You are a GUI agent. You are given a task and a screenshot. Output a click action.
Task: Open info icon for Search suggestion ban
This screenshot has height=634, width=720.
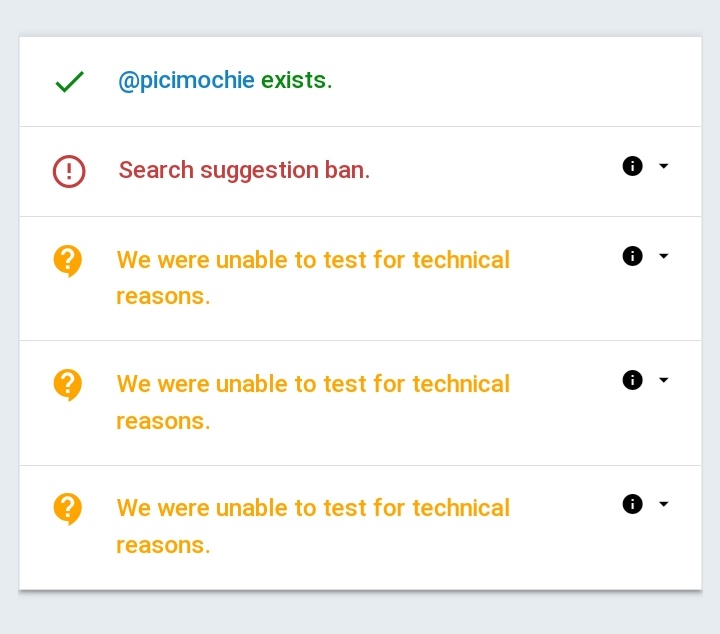coord(632,166)
